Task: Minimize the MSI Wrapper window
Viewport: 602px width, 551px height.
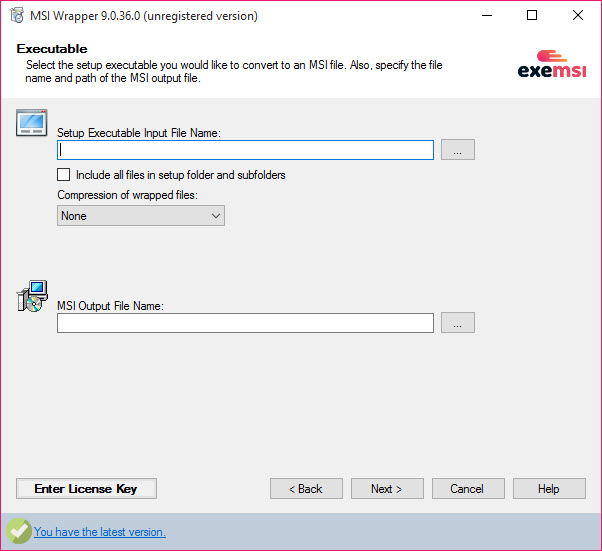Action: [x=487, y=15]
